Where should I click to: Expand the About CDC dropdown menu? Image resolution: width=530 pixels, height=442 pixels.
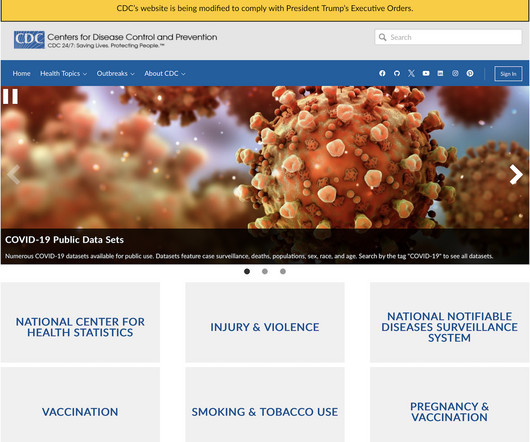pyautogui.click(x=165, y=73)
